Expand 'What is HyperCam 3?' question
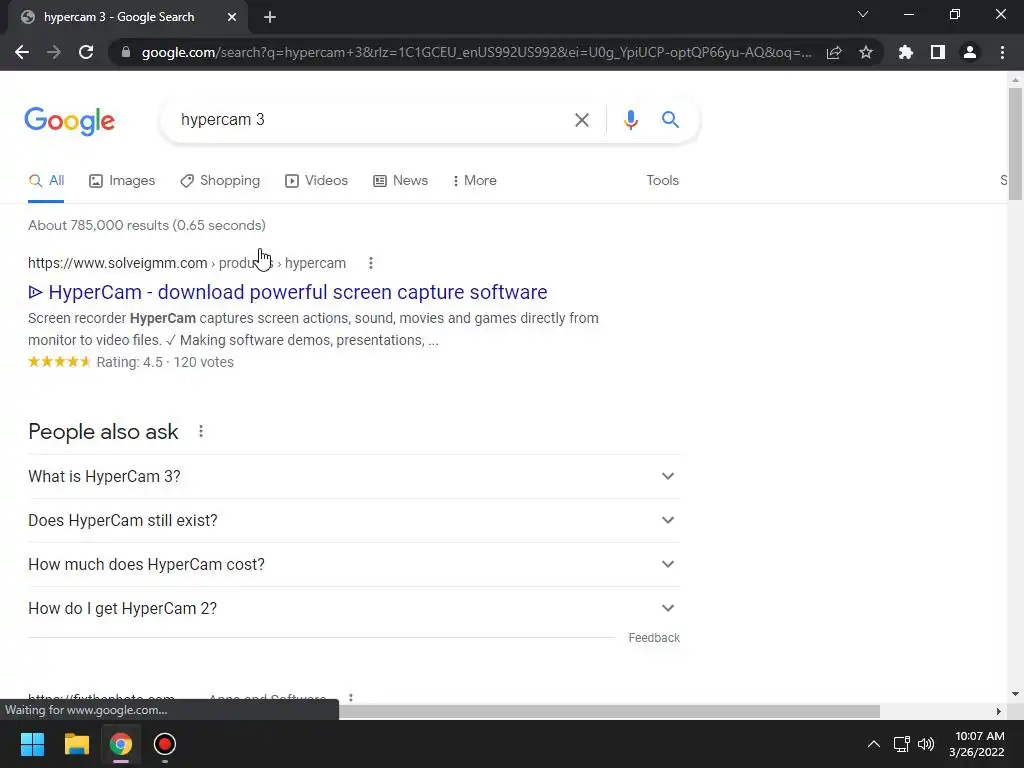This screenshot has height=768, width=1024. [x=354, y=477]
